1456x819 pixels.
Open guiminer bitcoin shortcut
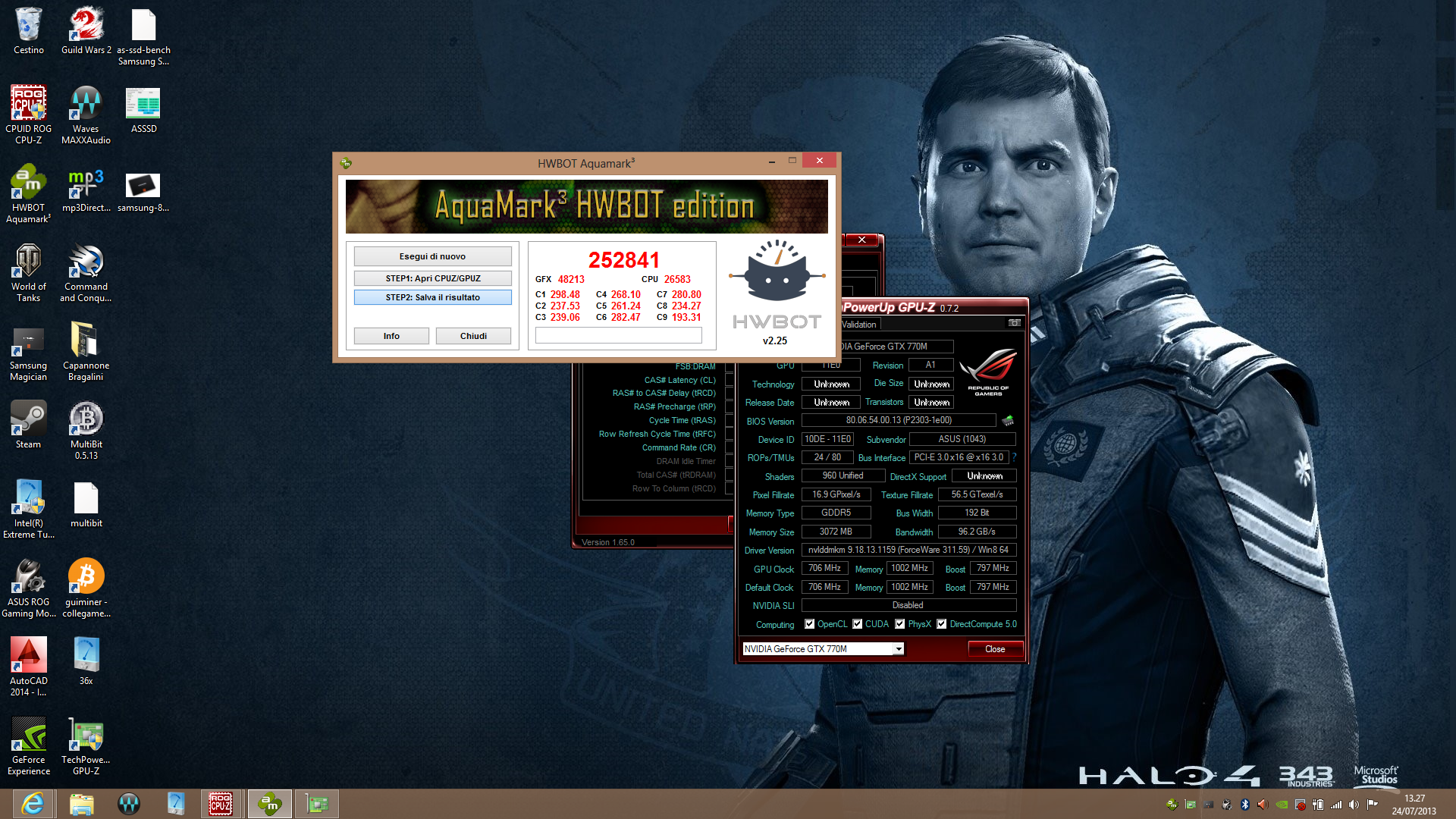[x=86, y=588]
